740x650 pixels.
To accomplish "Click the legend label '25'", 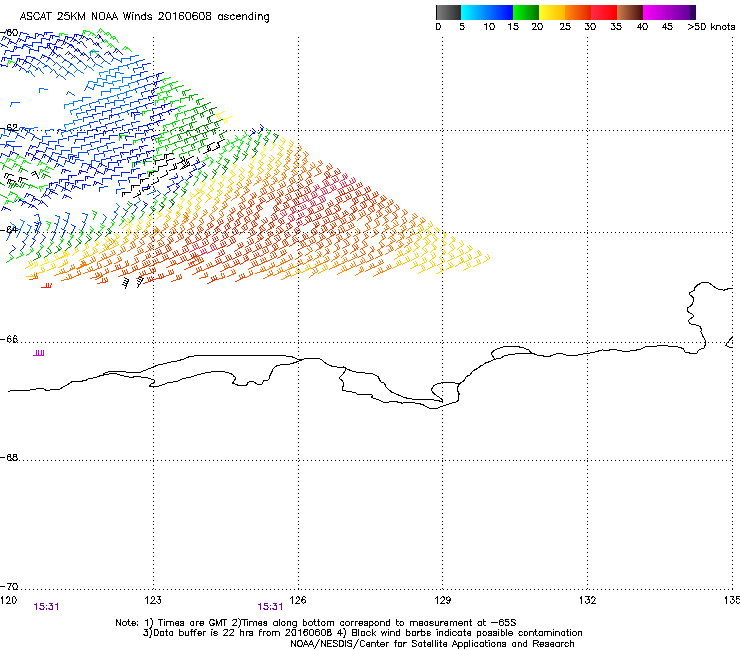I will [565, 27].
